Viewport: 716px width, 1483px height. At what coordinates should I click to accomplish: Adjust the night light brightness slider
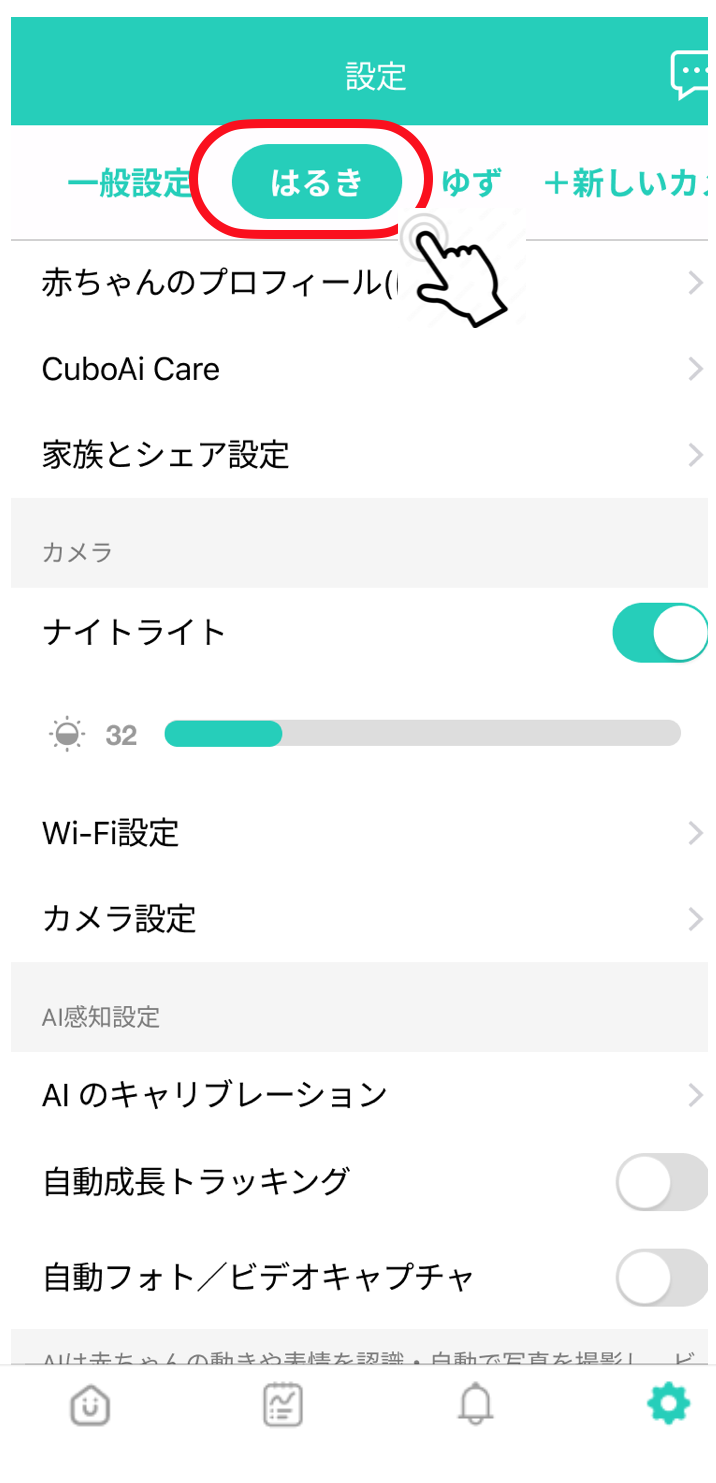tap(280, 734)
